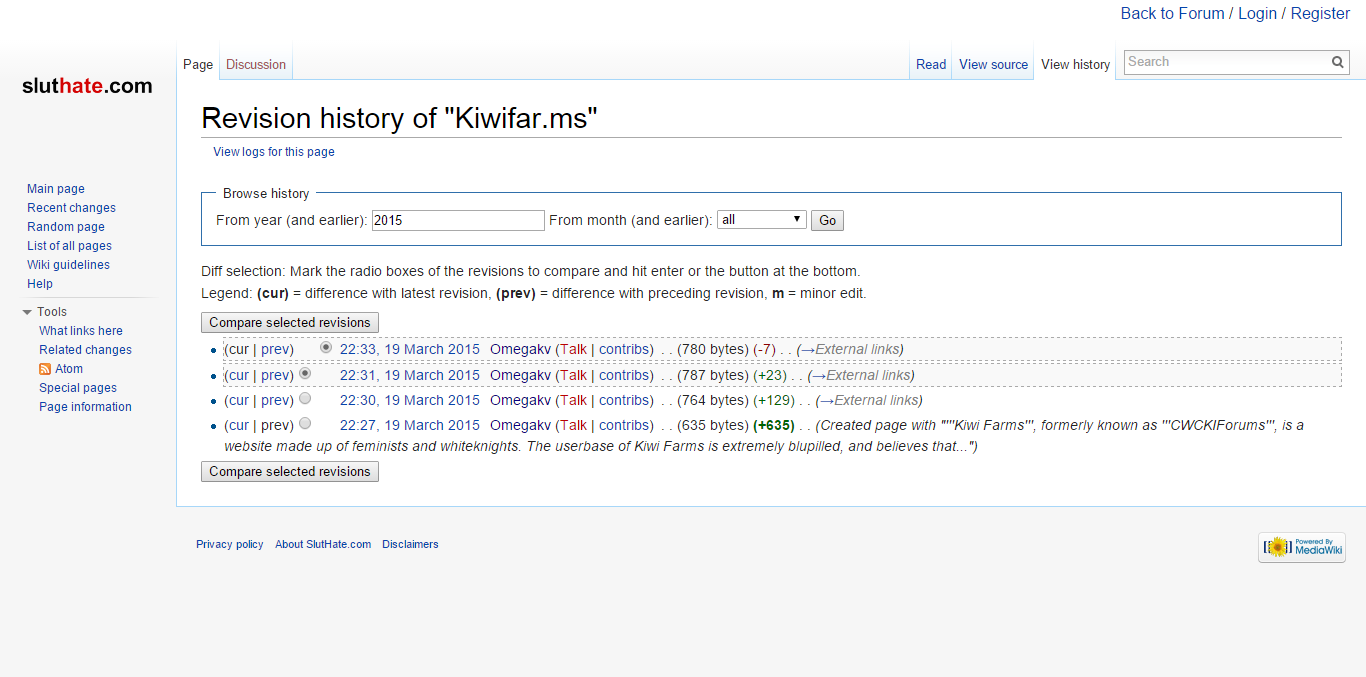The width and height of the screenshot is (1366, 677).
Task: Click the sluthate.com site logo
Action: pyautogui.click(x=87, y=86)
